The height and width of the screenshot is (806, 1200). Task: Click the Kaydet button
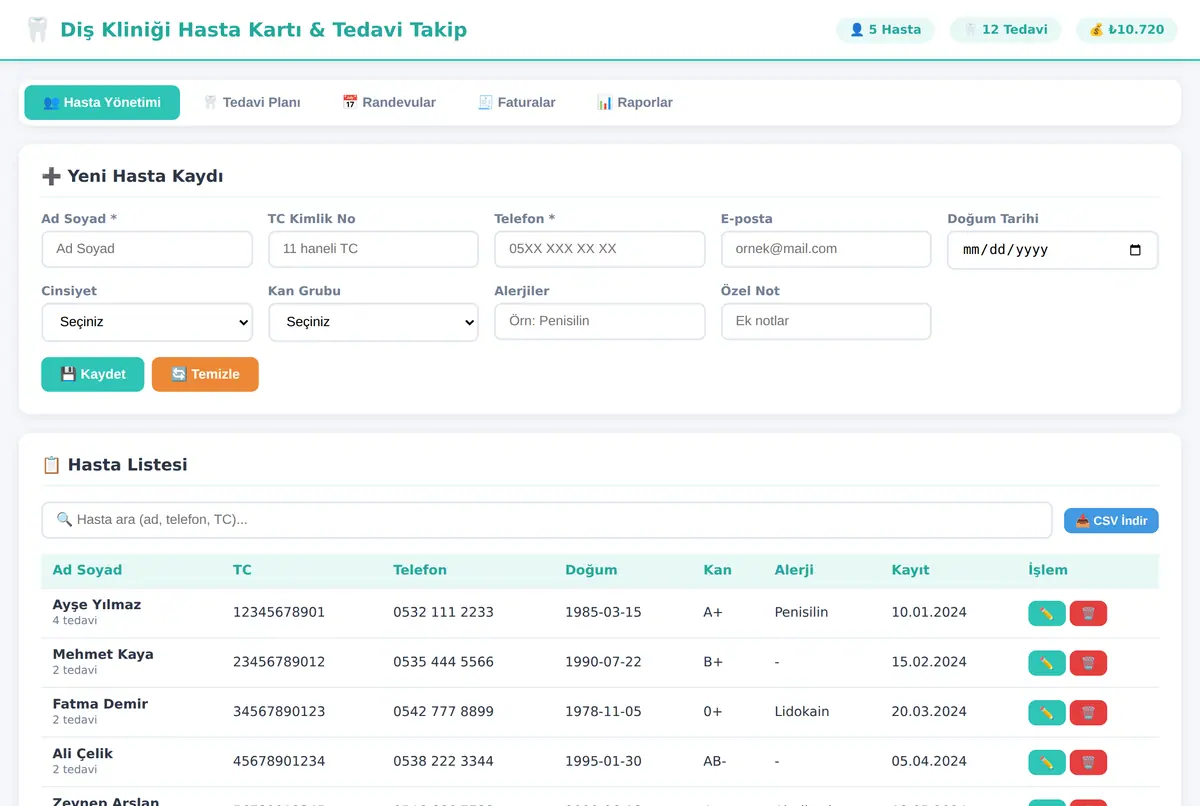(x=93, y=374)
